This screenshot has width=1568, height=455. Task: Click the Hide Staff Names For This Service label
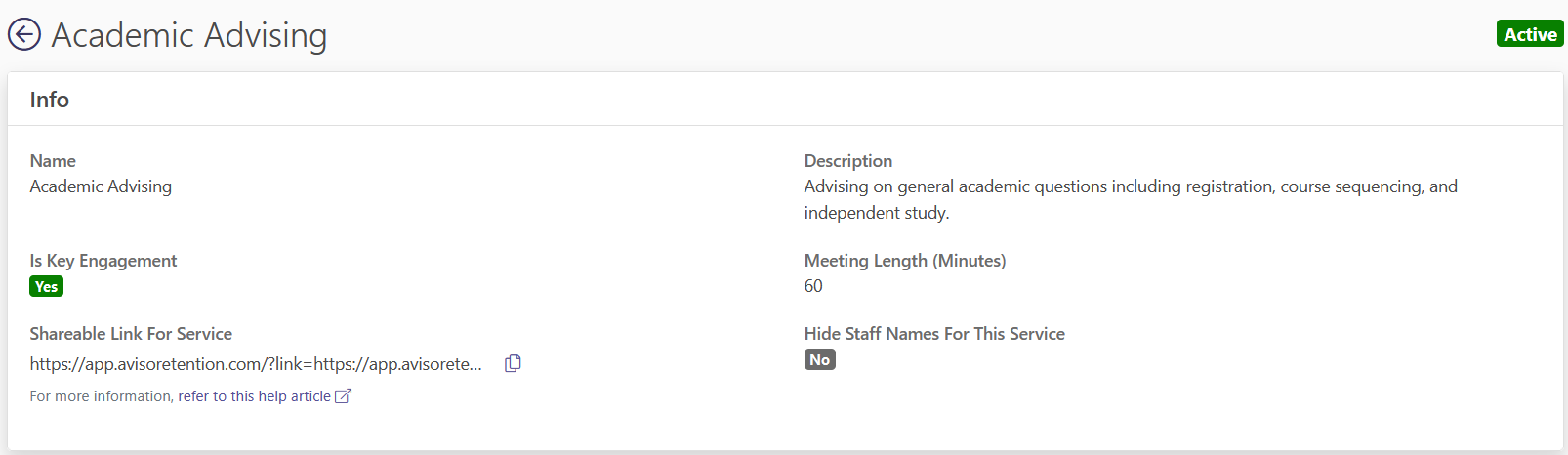(x=934, y=334)
